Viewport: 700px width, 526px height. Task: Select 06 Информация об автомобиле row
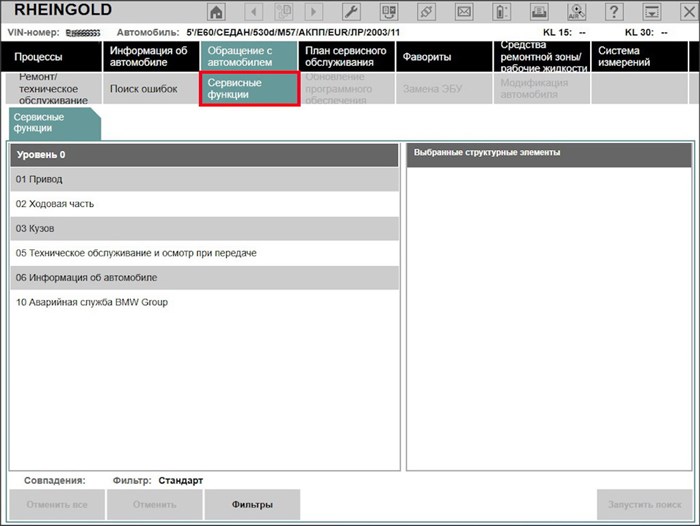205,277
